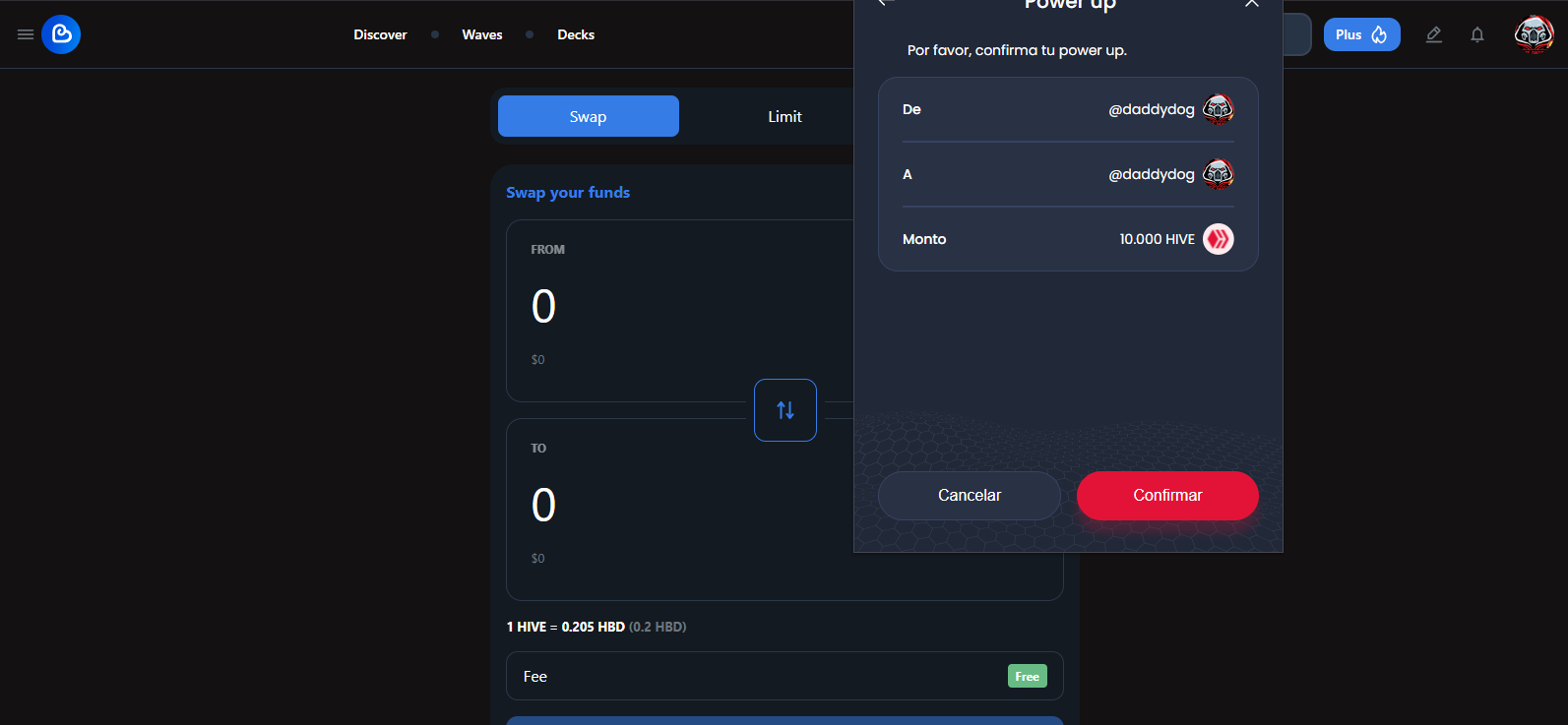Open the user avatar menu
The image size is (1568, 725).
click(x=1534, y=34)
